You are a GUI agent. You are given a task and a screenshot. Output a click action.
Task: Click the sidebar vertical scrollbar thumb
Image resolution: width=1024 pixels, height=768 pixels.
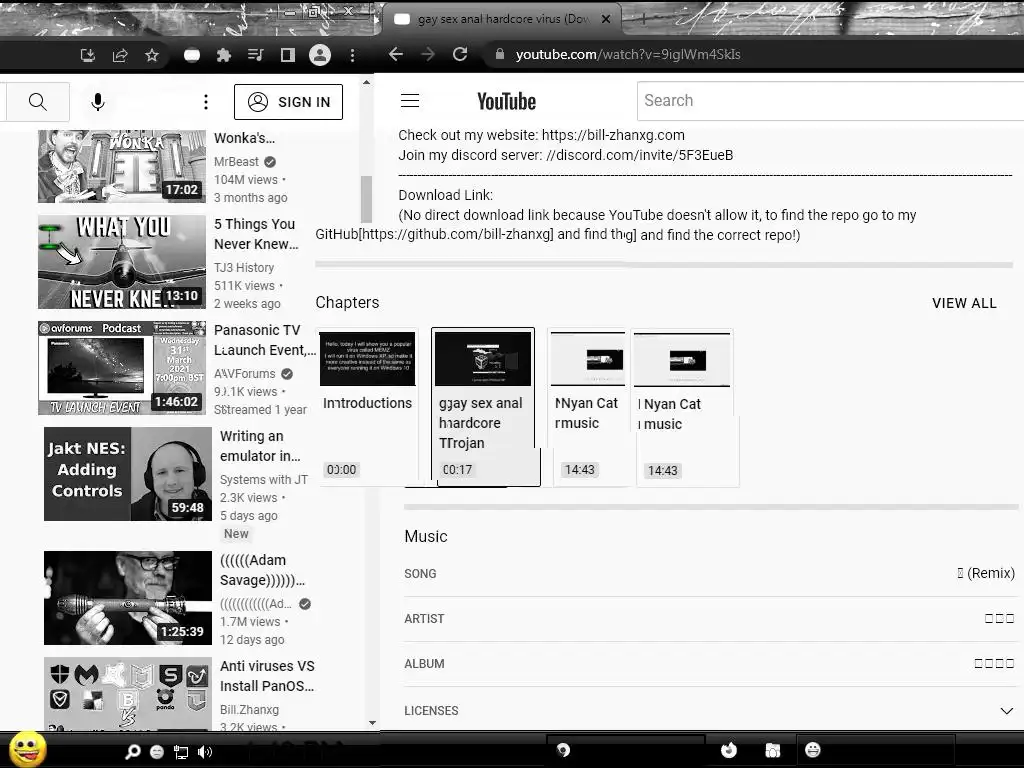click(366, 199)
